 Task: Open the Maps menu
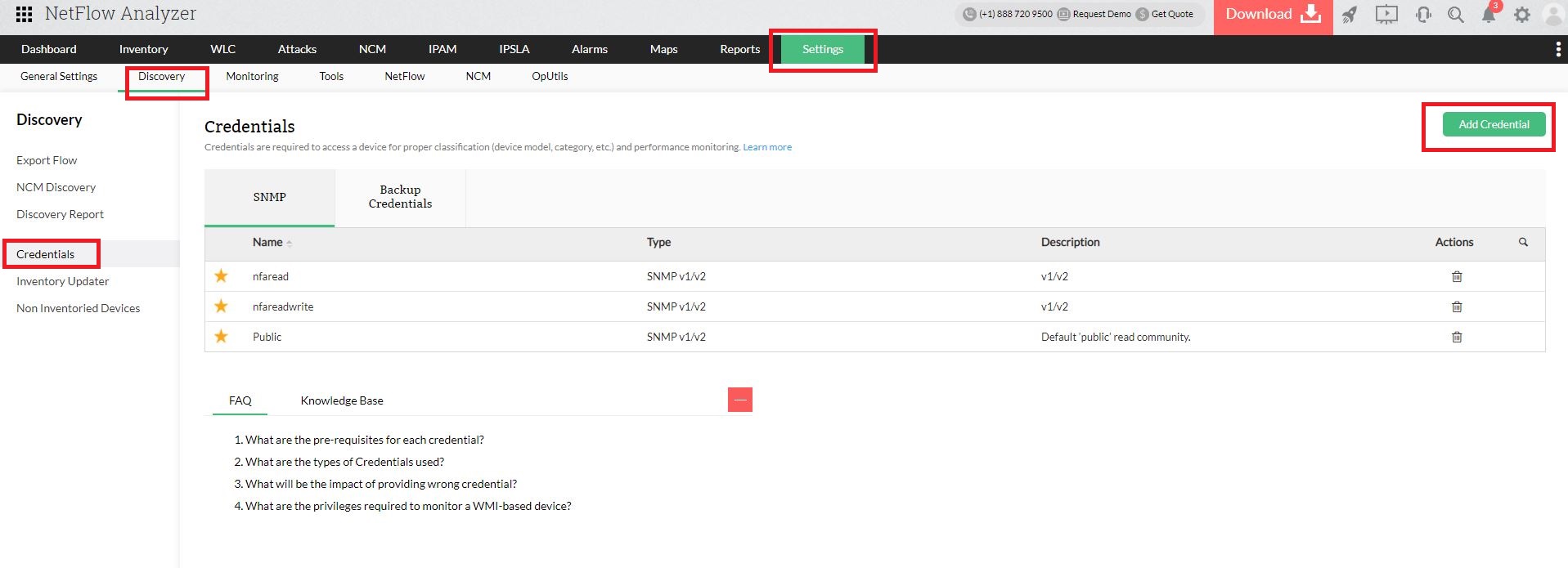point(663,49)
